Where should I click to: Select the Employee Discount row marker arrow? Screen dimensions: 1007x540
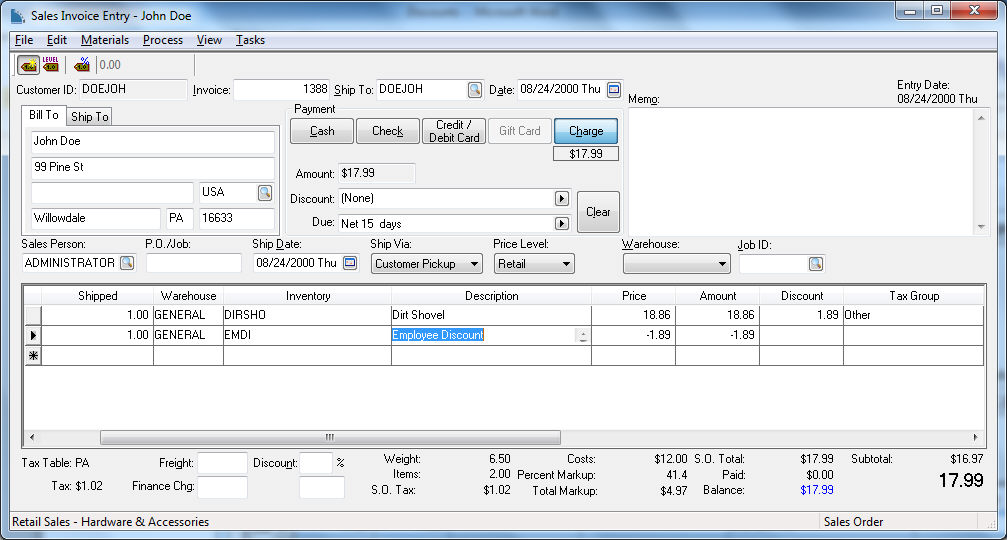pyautogui.click(x=33, y=335)
